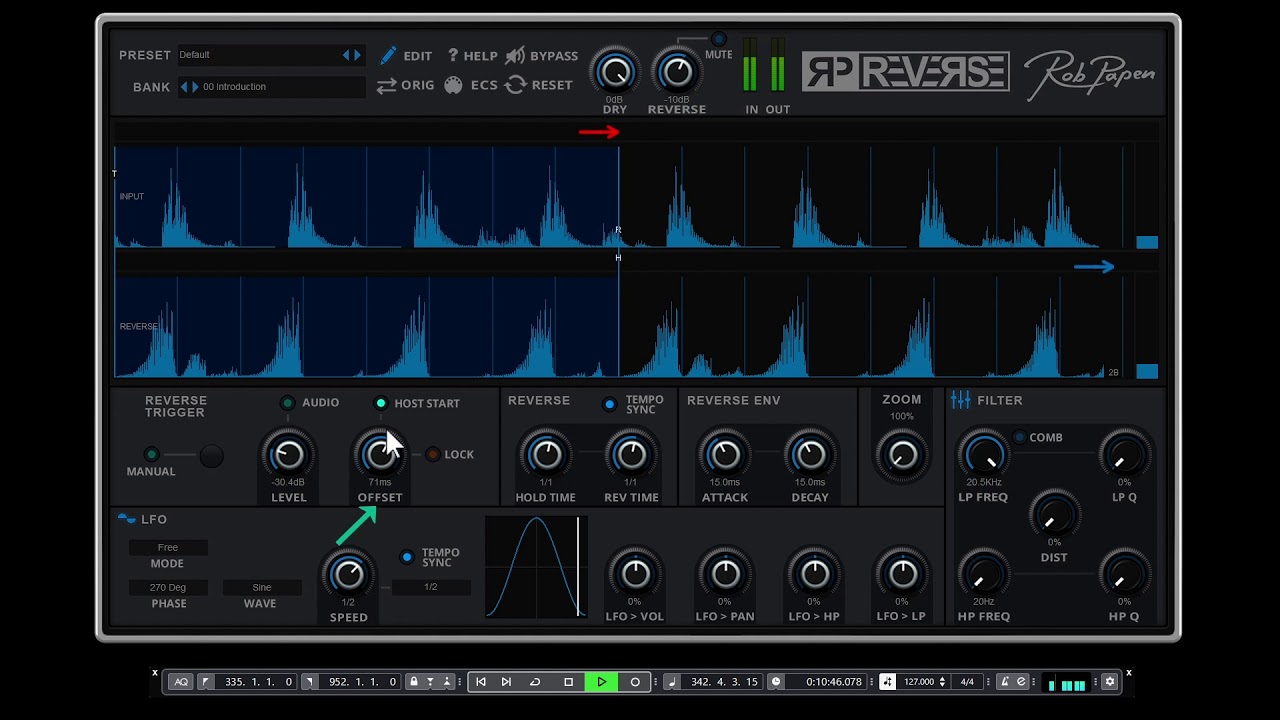This screenshot has height=720, width=1280.
Task: Select next preset with right arrow
Action: (358, 55)
